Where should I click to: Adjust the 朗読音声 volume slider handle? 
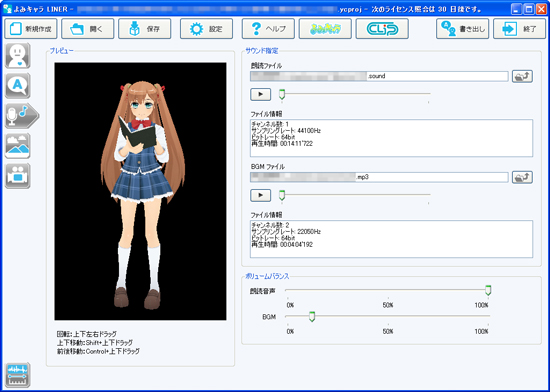point(488,290)
